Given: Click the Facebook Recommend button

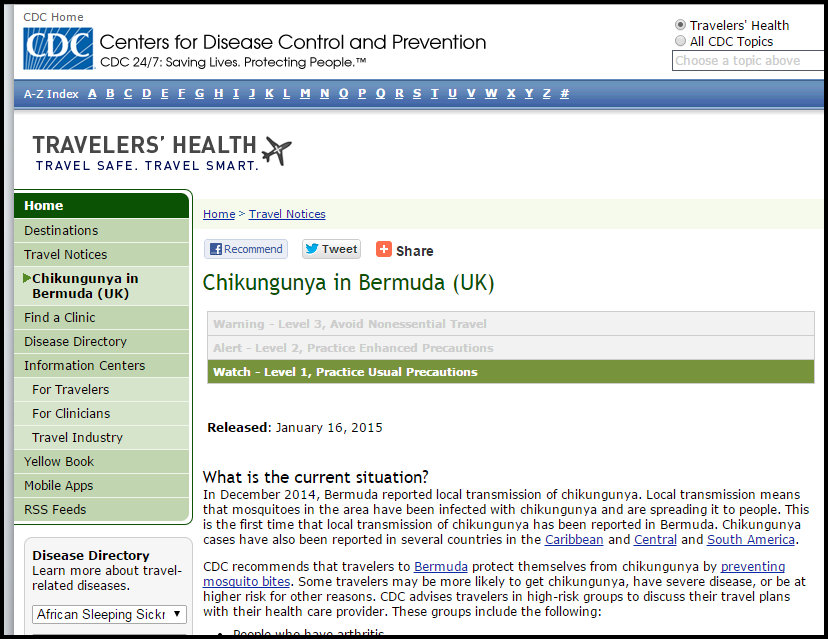Looking at the screenshot, I should click(x=246, y=249).
